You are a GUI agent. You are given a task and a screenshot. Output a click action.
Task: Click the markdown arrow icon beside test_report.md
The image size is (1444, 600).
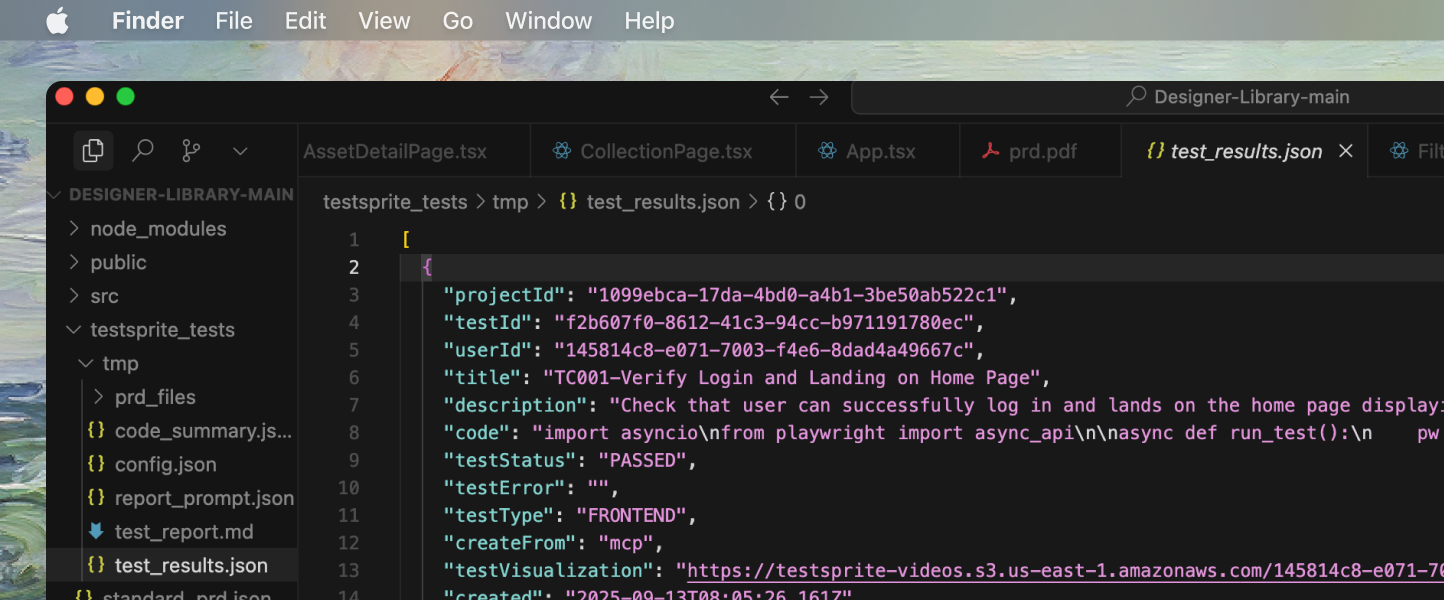(96, 531)
